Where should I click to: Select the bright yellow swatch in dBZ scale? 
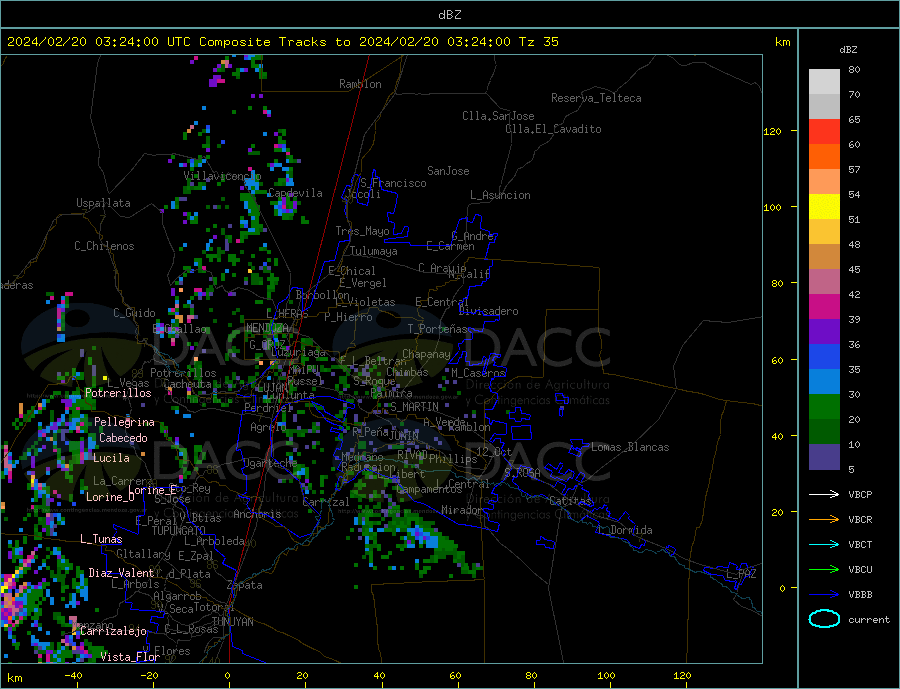click(824, 207)
